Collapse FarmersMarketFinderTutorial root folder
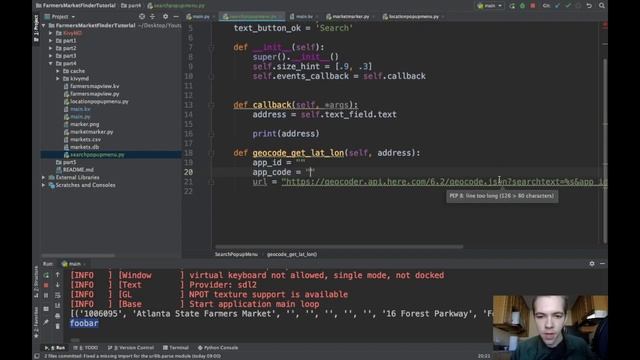The height and width of the screenshot is (360, 640). coord(44,25)
